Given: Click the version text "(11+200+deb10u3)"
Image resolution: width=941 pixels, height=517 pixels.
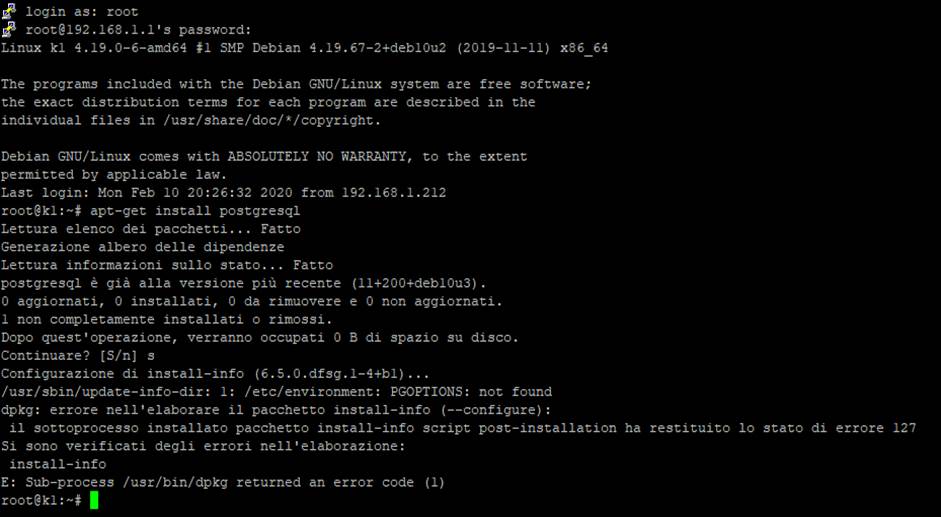Looking at the screenshot, I should coord(435,283).
